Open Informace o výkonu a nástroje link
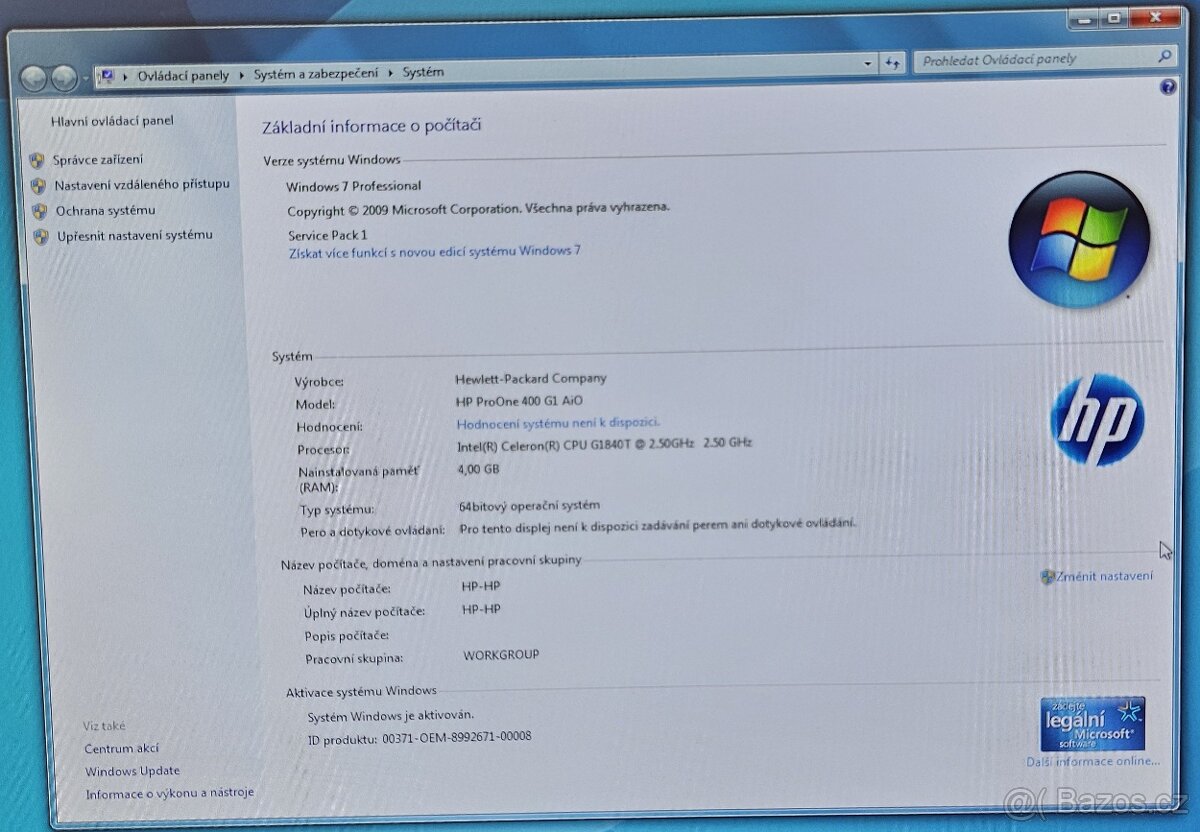This screenshot has height=832, width=1200. click(x=170, y=793)
